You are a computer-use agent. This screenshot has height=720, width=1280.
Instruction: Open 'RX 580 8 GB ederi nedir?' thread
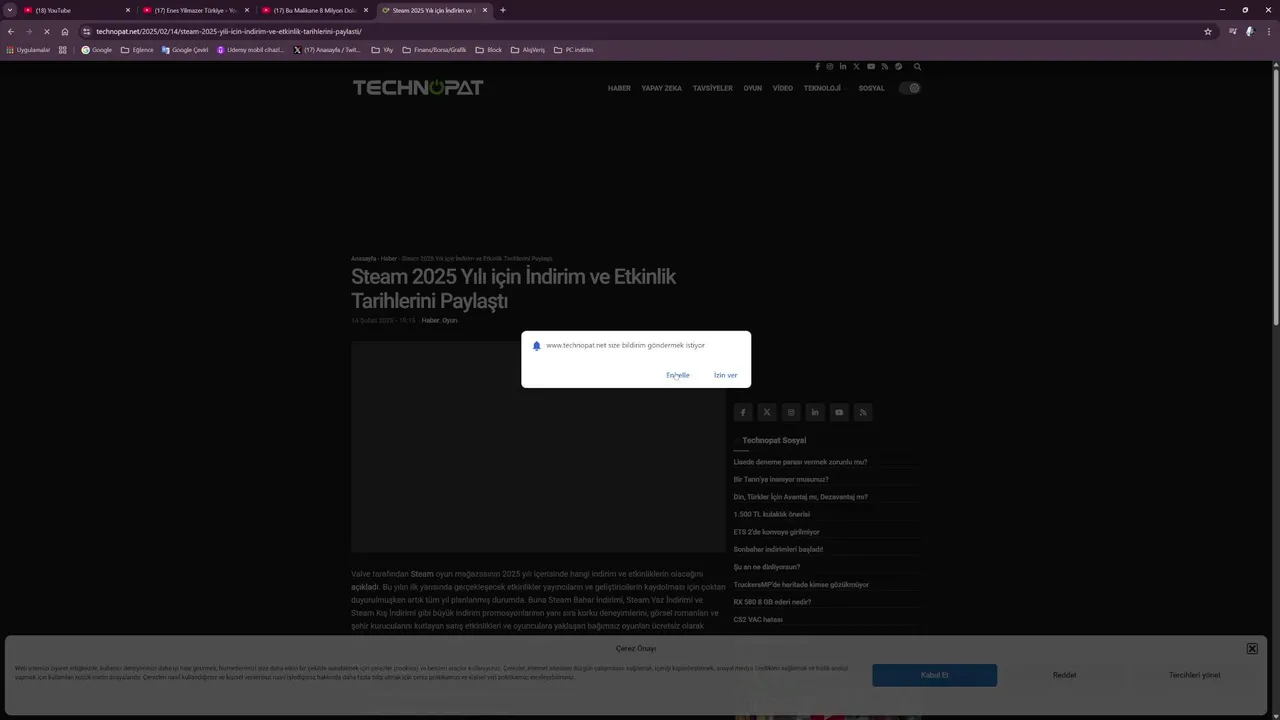pos(772,602)
